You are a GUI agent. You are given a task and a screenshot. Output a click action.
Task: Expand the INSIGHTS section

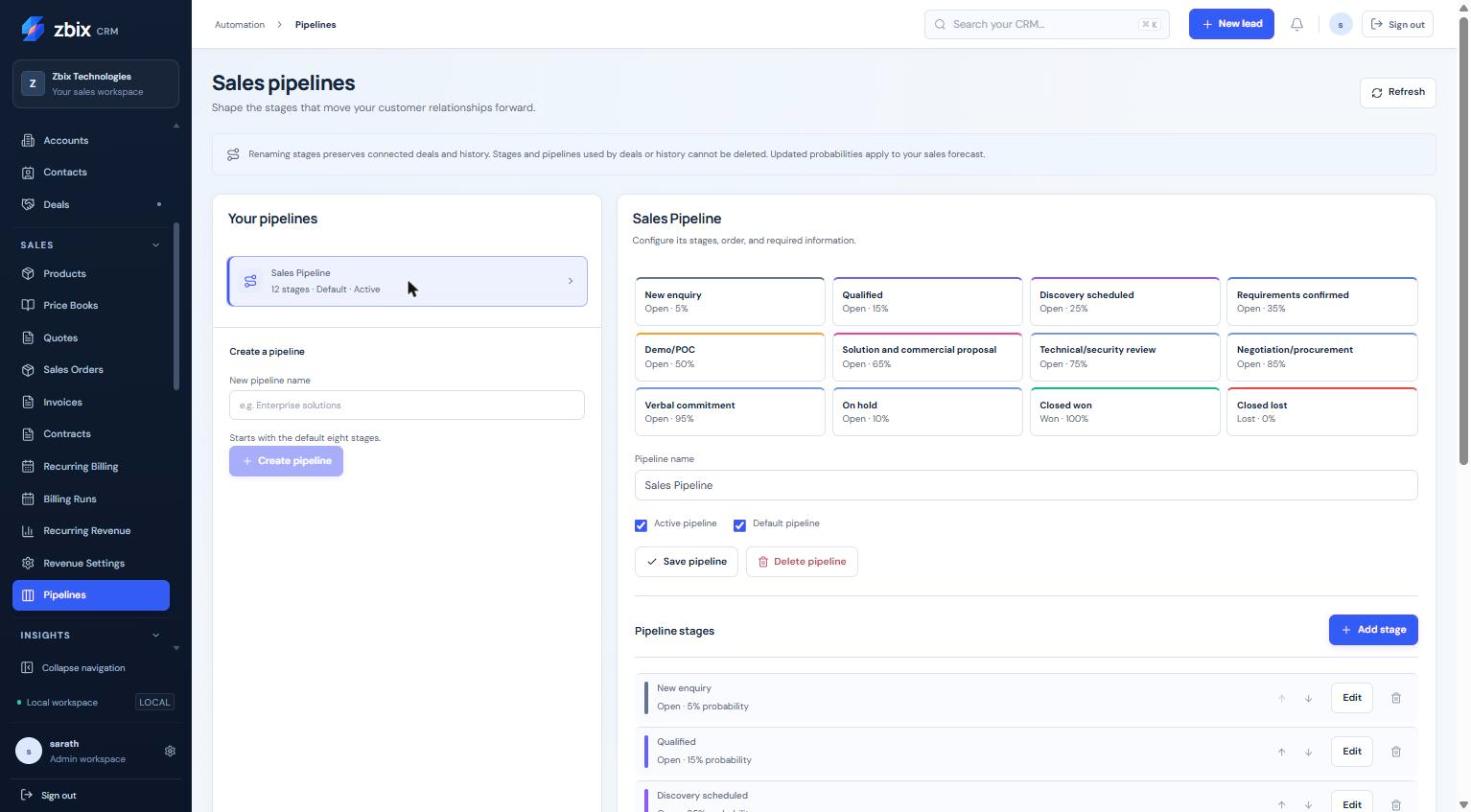click(x=155, y=635)
